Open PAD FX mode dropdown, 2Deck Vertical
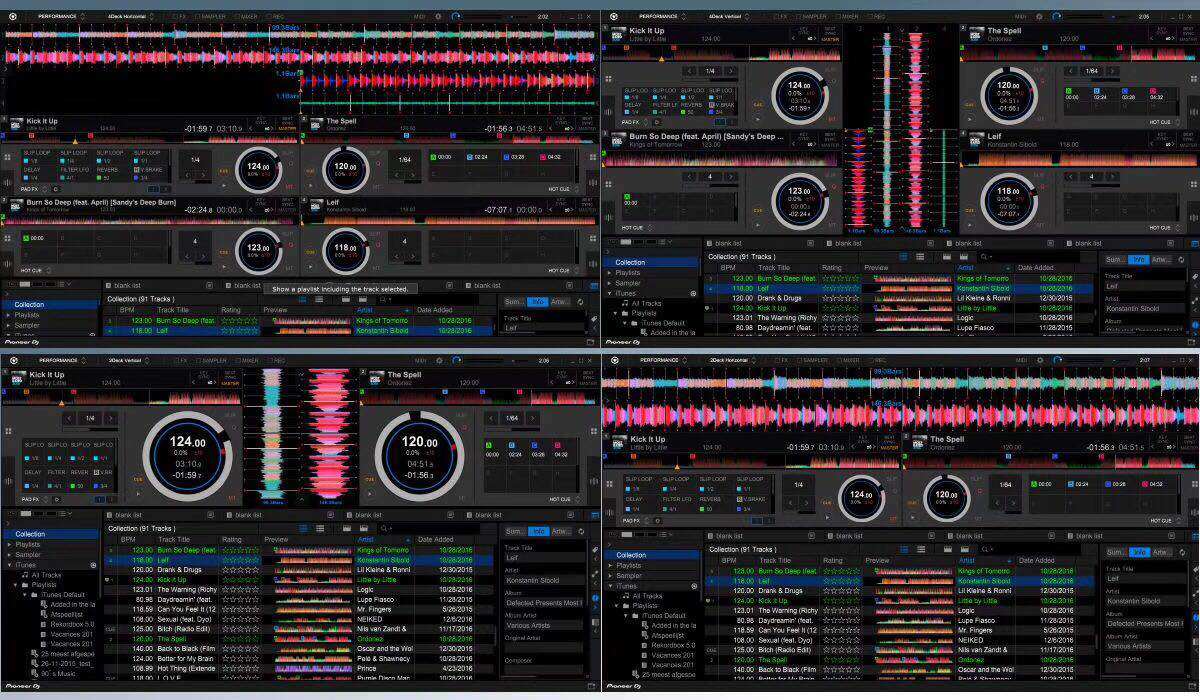The image size is (1200, 700). tap(36, 499)
